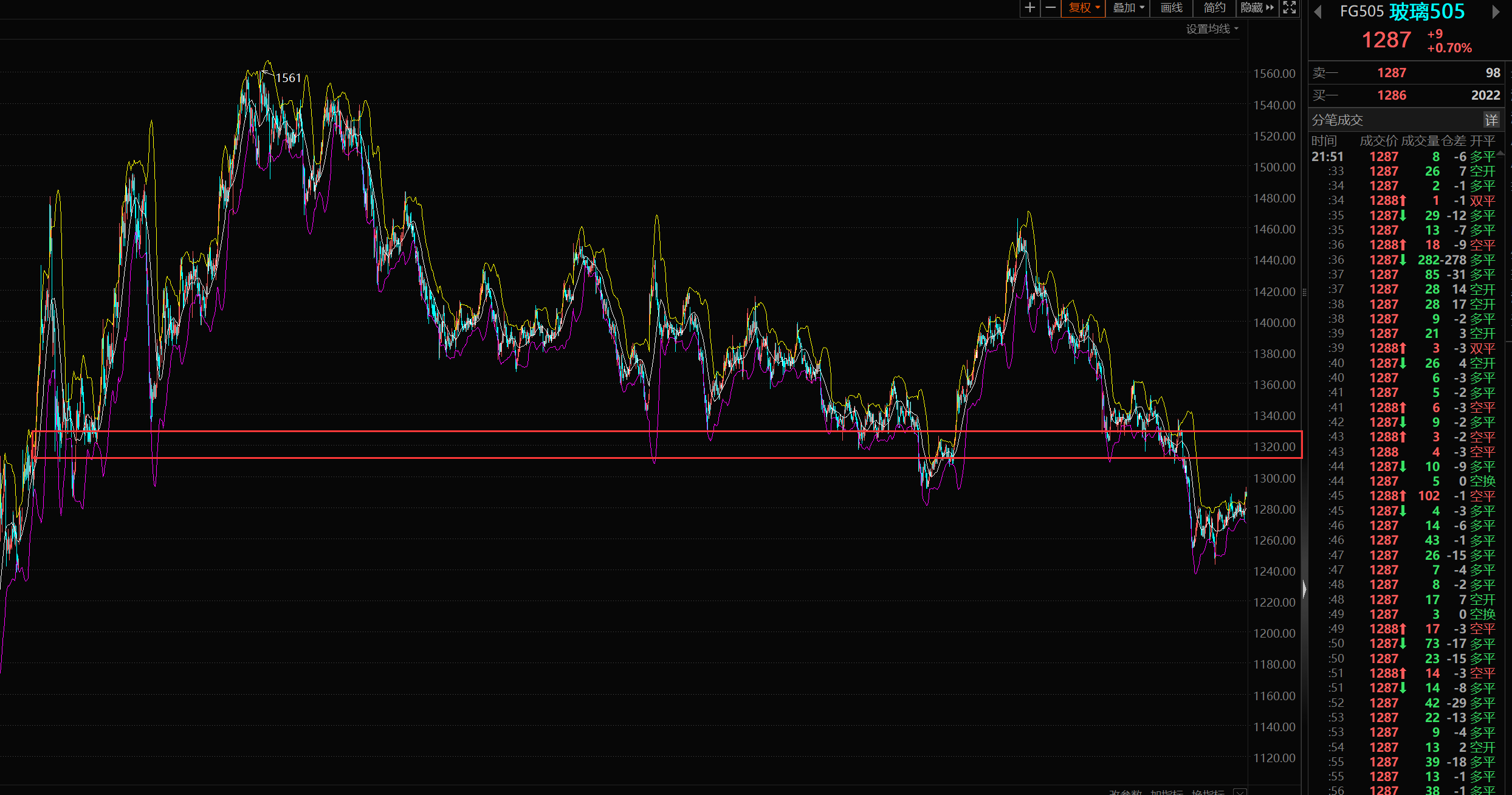The height and width of the screenshot is (795, 1512).
Task: Click the 1320.00 price axis label
Action: coord(1274,447)
